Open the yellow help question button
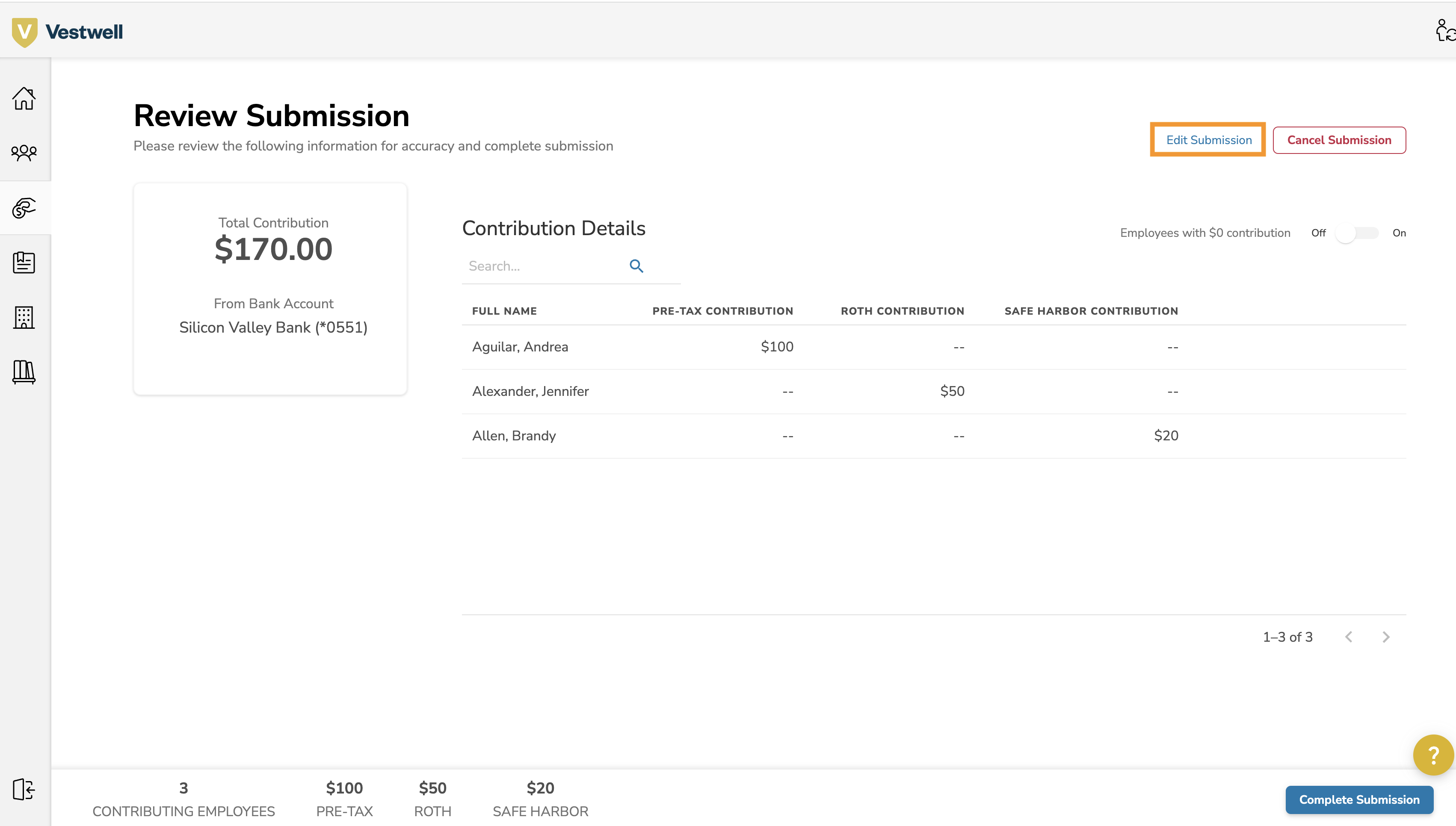1456x826 pixels. click(x=1433, y=755)
